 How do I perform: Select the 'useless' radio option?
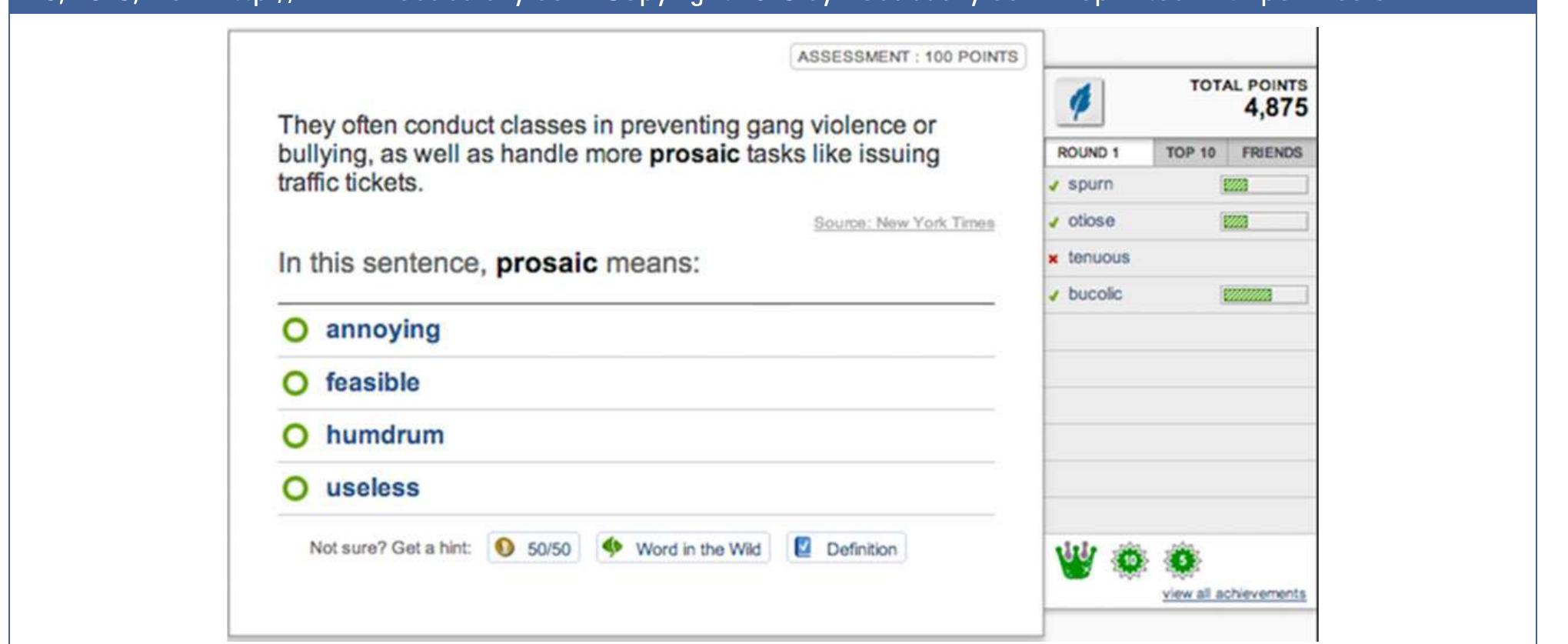(x=295, y=488)
